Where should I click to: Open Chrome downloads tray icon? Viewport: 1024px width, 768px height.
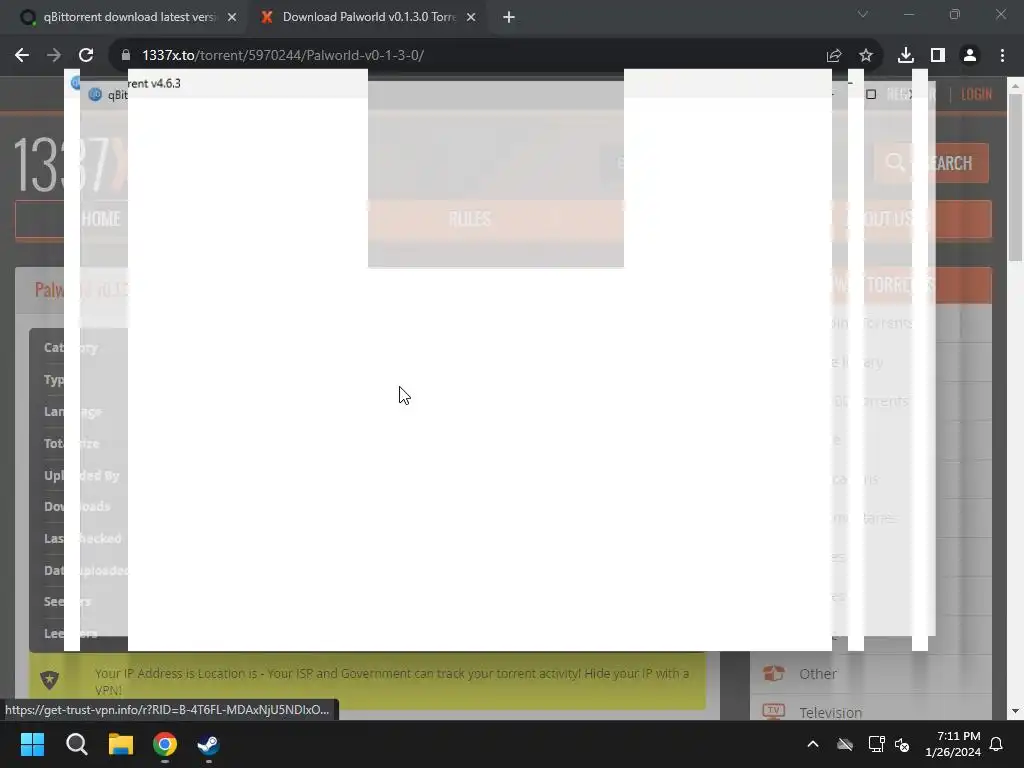pos(905,56)
